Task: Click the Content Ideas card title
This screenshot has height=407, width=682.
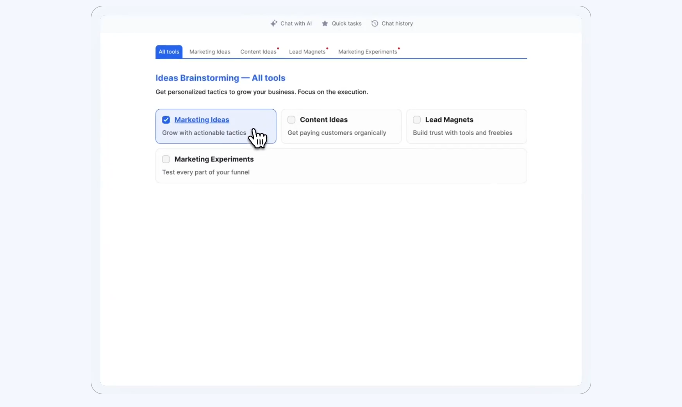Action: (324, 120)
